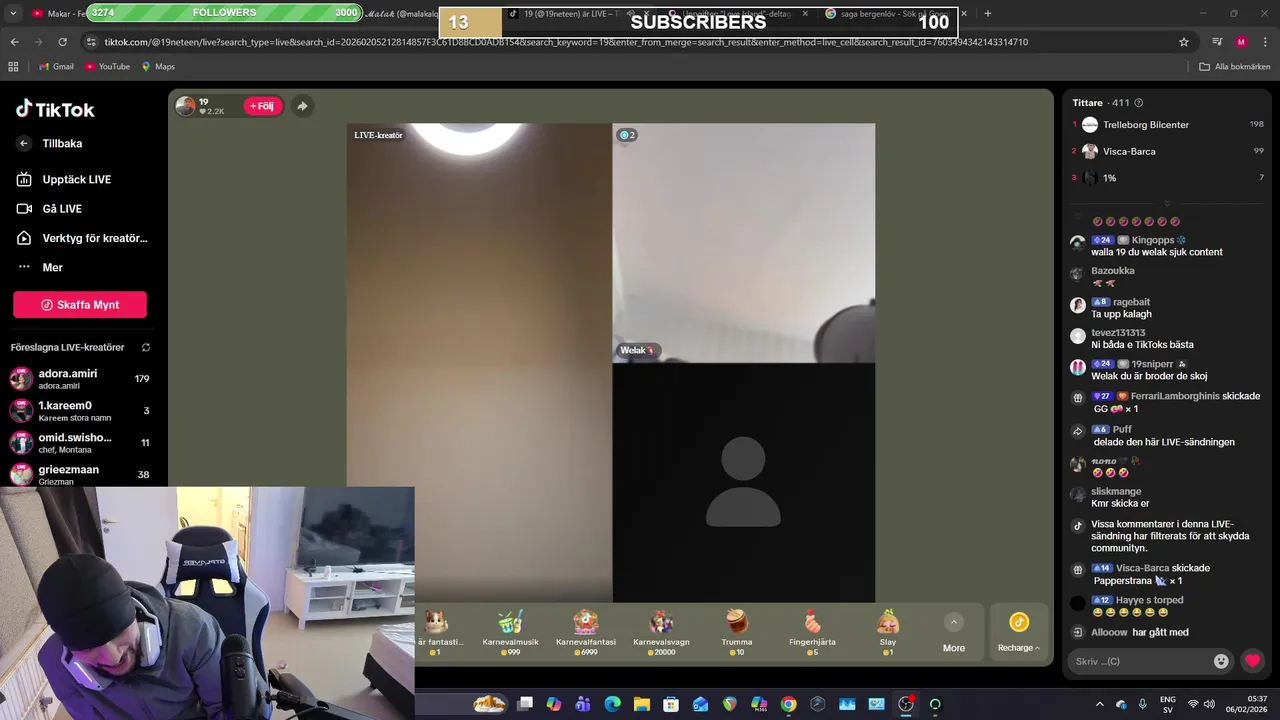Show hidden system tray icons
The image size is (1280, 720).
[x=1101, y=704]
